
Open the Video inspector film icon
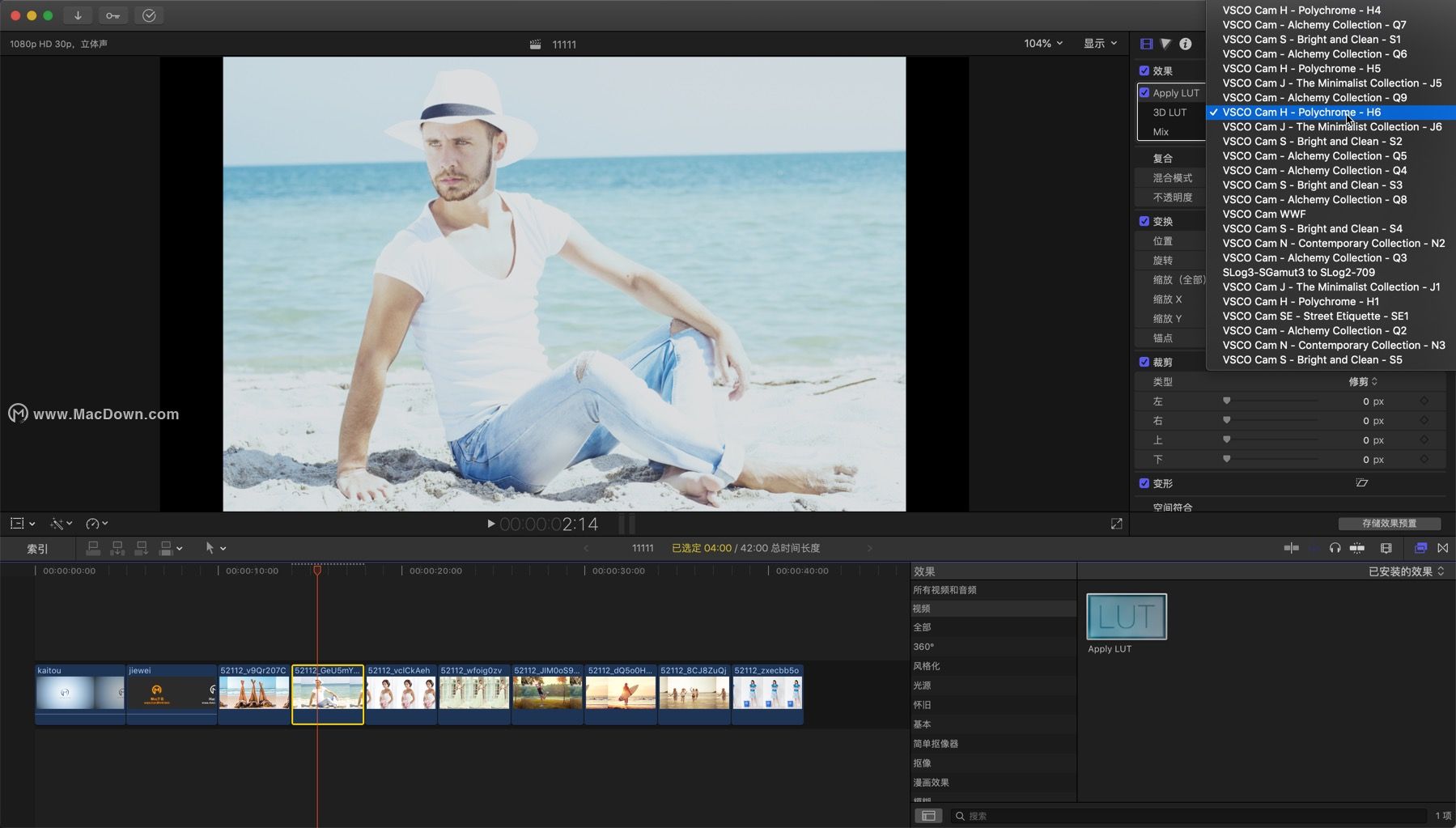click(1146, 44)
